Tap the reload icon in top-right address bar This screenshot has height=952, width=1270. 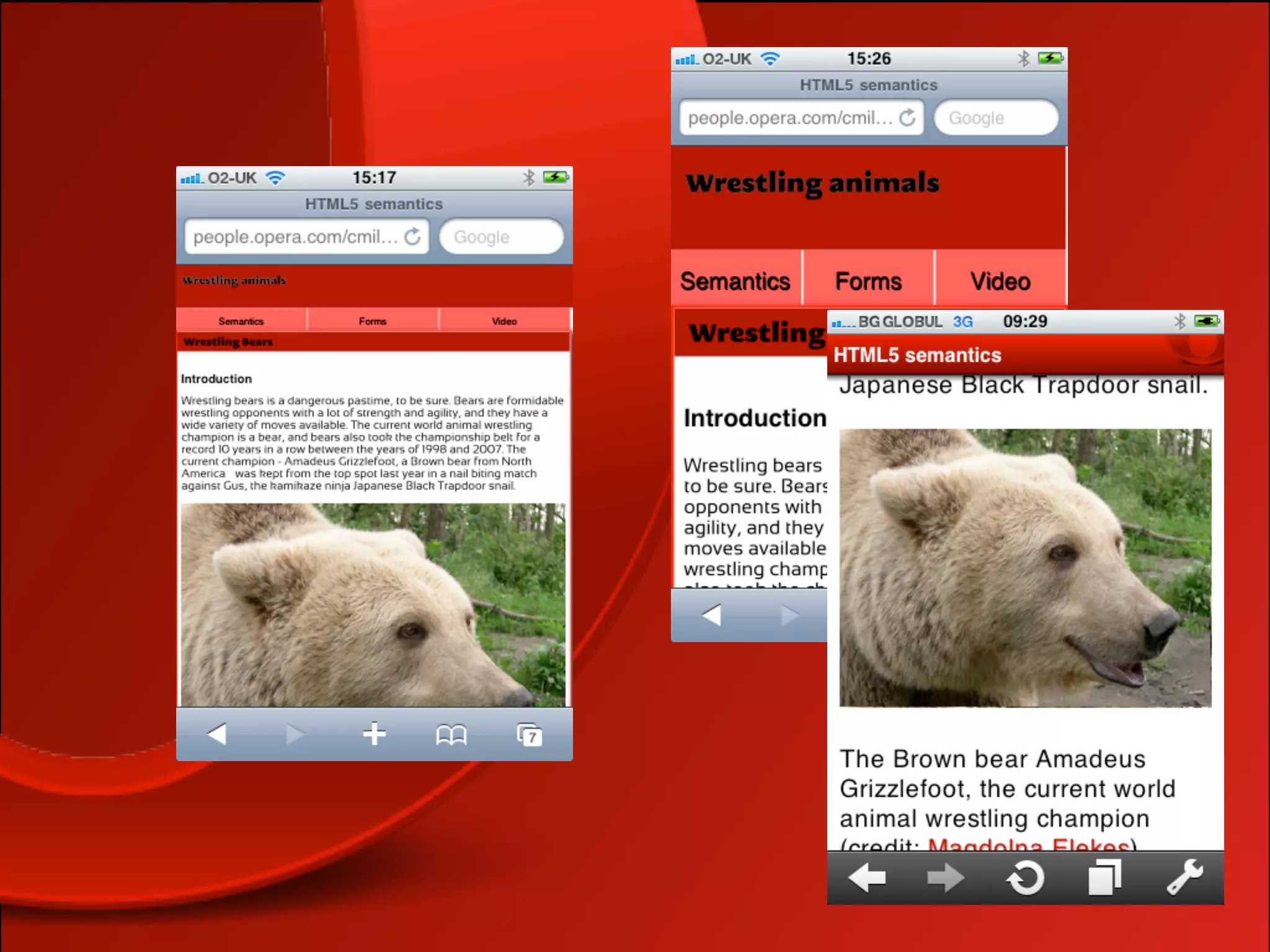click(x=907, y=117)
